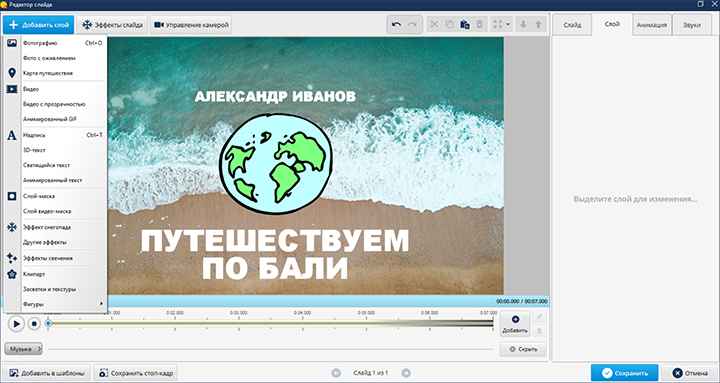Click the photo icon in the layer menu
The image size is (720, 383).
point(12,43)
